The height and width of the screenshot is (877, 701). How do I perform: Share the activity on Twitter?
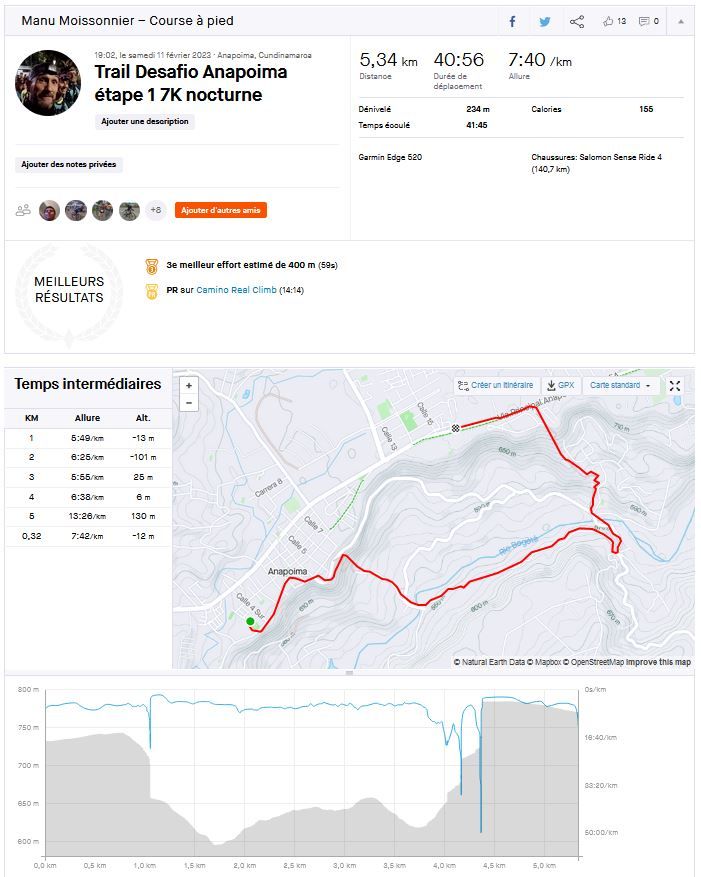coord(544,21)
